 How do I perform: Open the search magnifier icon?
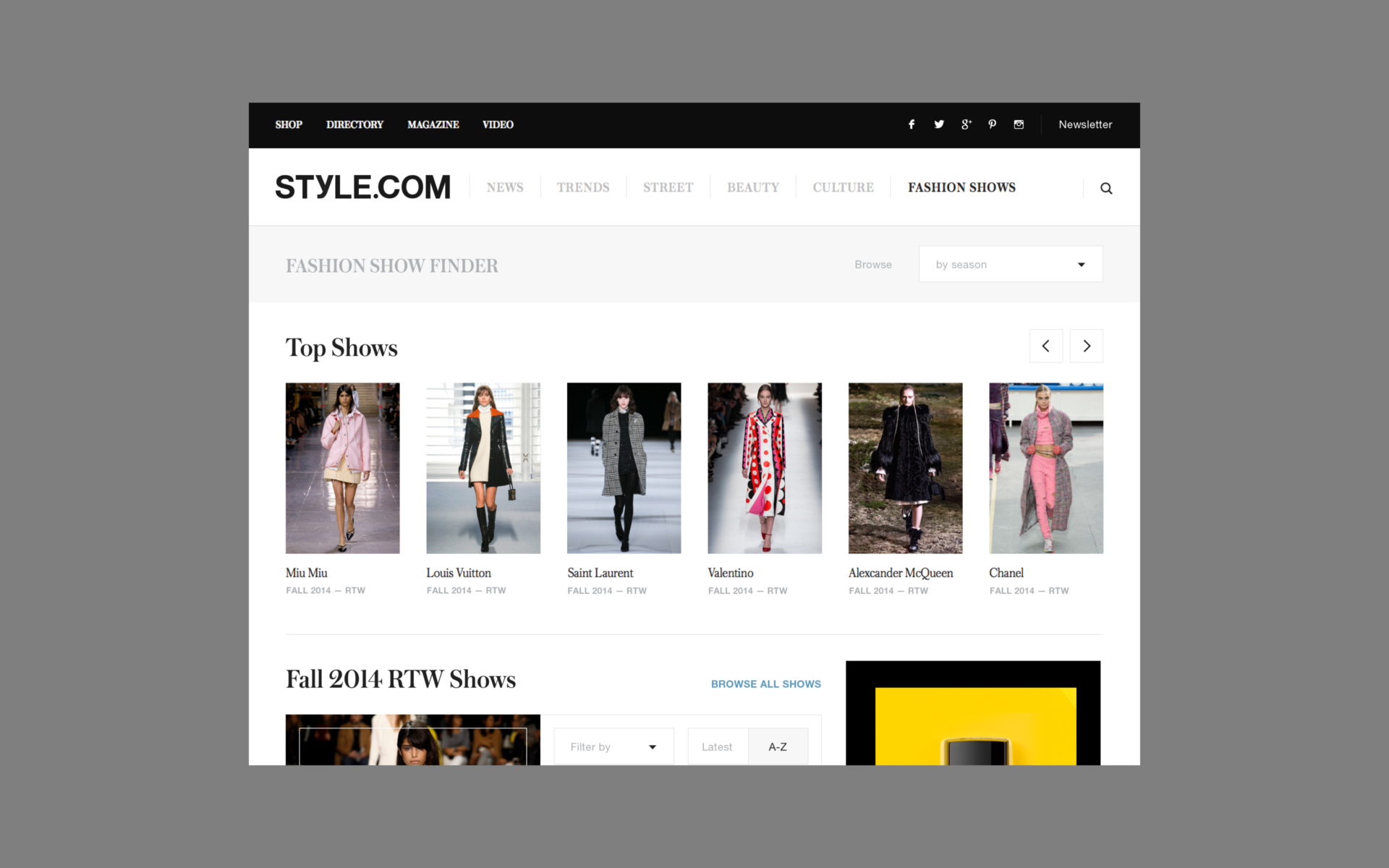1107,187
